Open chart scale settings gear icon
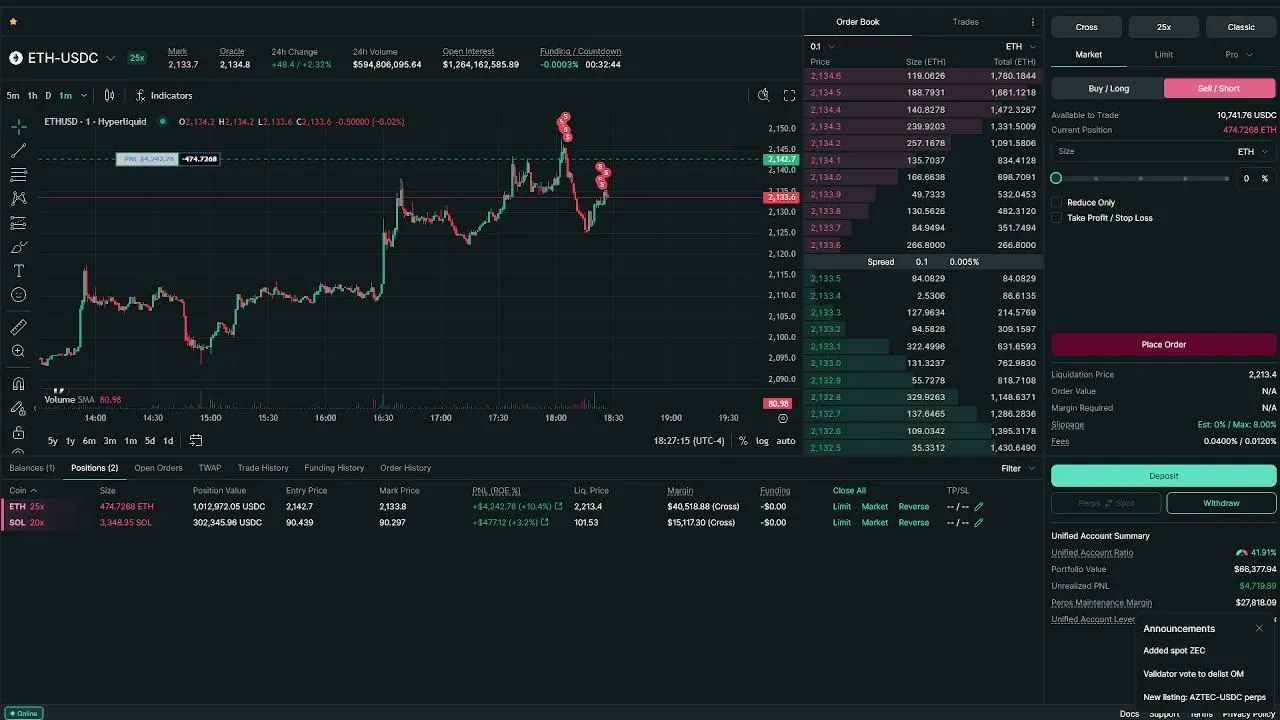This screenshot has height=720, width=1280. tap(783, 418)
